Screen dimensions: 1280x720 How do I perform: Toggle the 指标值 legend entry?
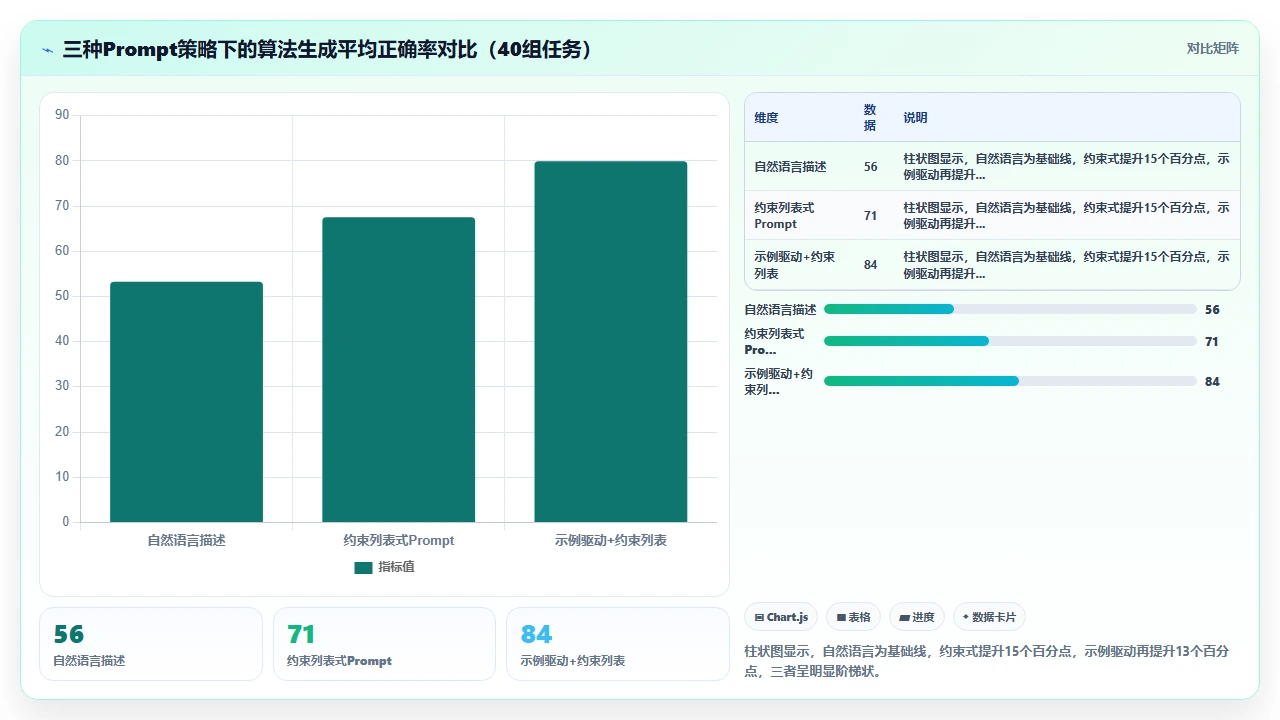pos(384,567)
